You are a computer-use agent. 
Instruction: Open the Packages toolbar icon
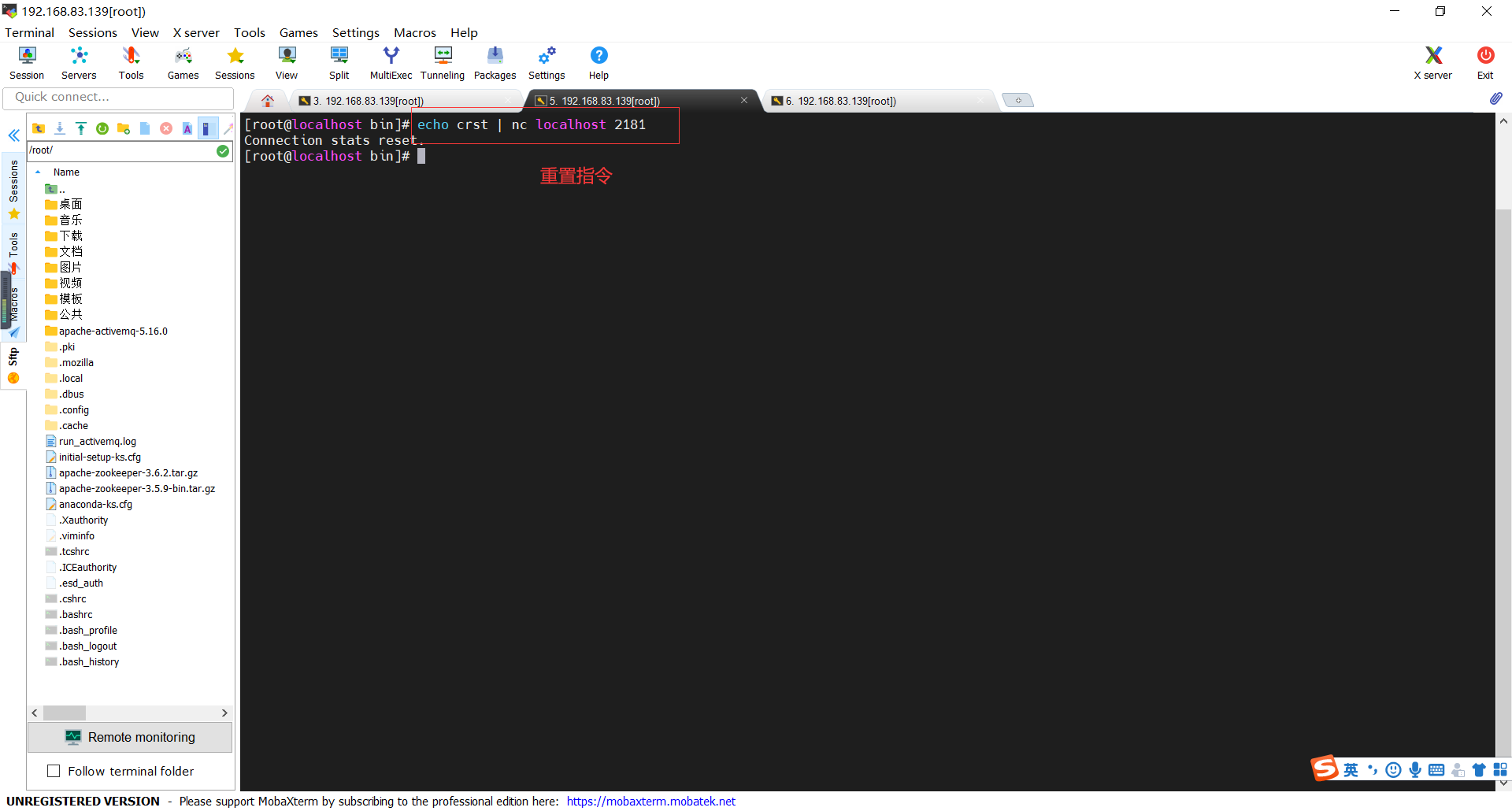(495, 63)
